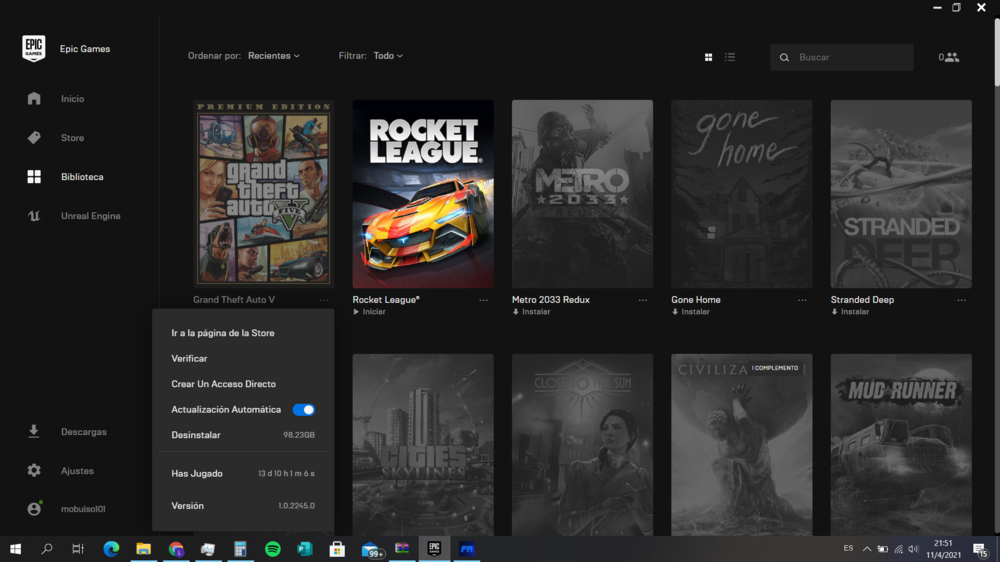Screen dimensions: 1000x562
Task: Open Unreal Engine section
Action: pos(91,216)
